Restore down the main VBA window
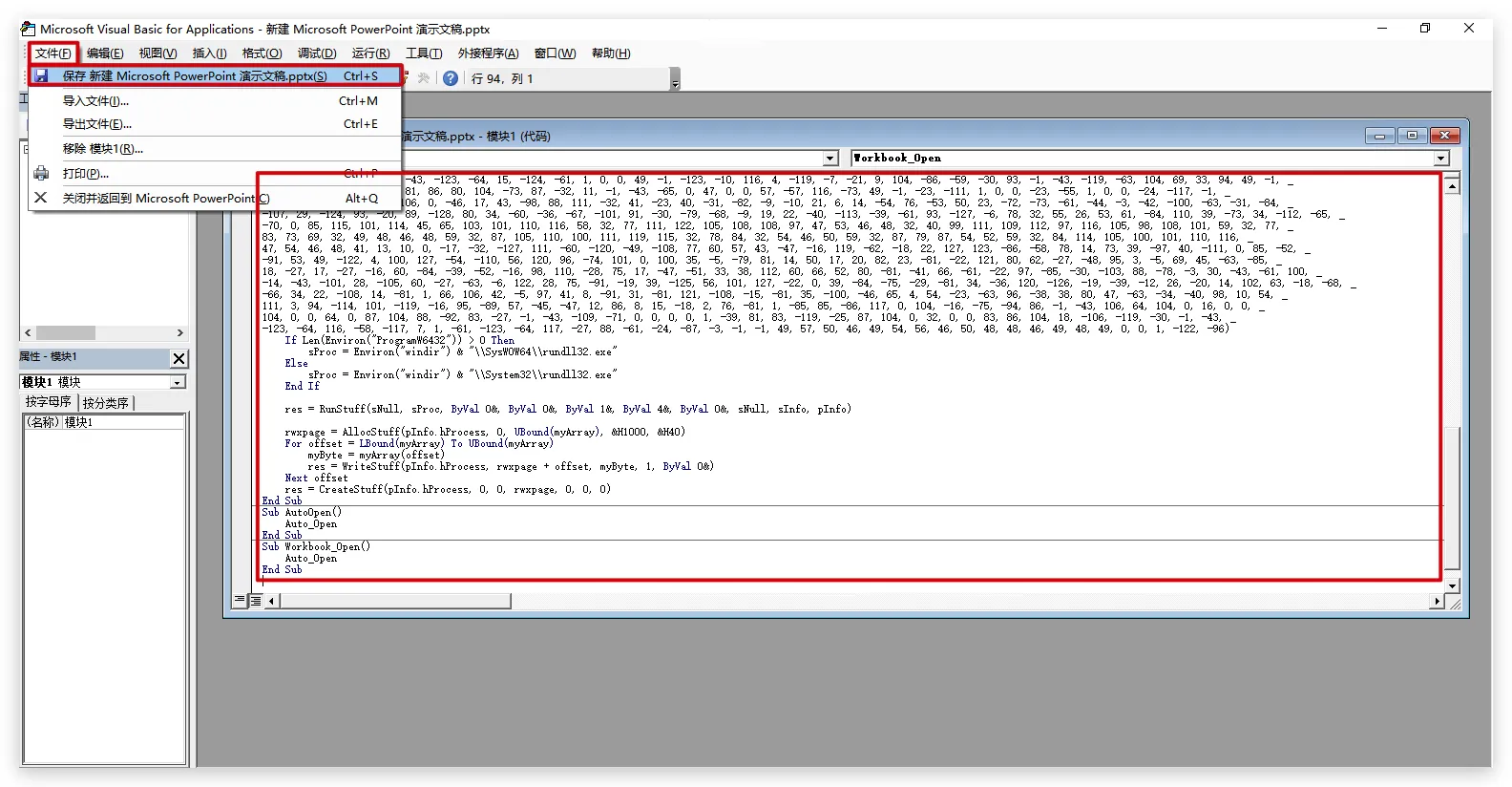 1425,29
